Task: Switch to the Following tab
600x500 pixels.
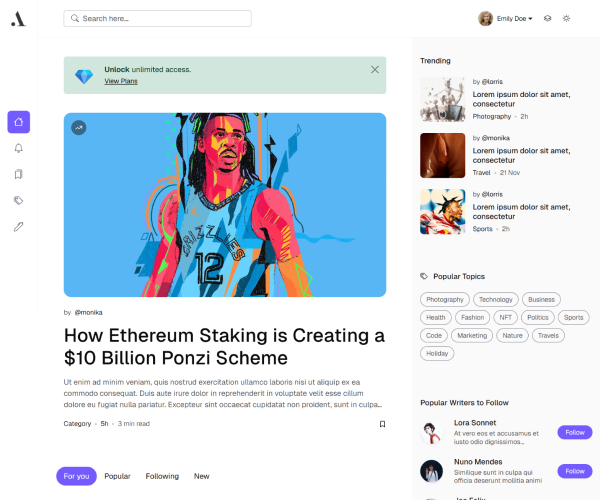Action: pos(162,476)
